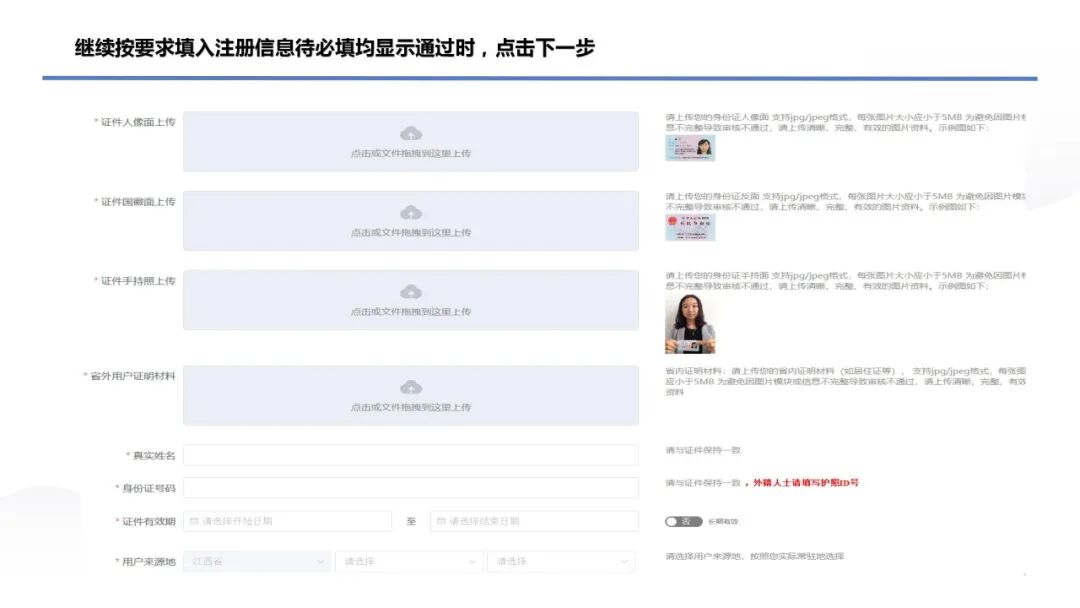Click the 真实姓名 input field

pyautogui.click(x=411, y=455)
